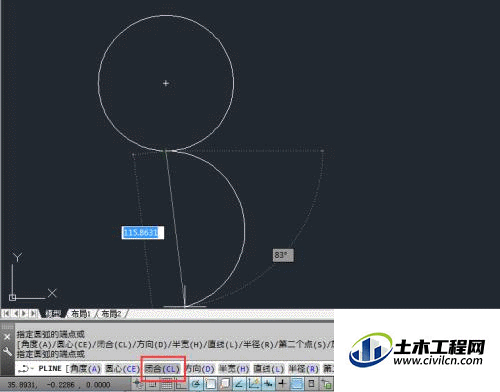The width and height of the screenshot is (500, 392).
Task: Choose the 方向(D) direction option
Action: pyautogui.click(x=200, y=369)
